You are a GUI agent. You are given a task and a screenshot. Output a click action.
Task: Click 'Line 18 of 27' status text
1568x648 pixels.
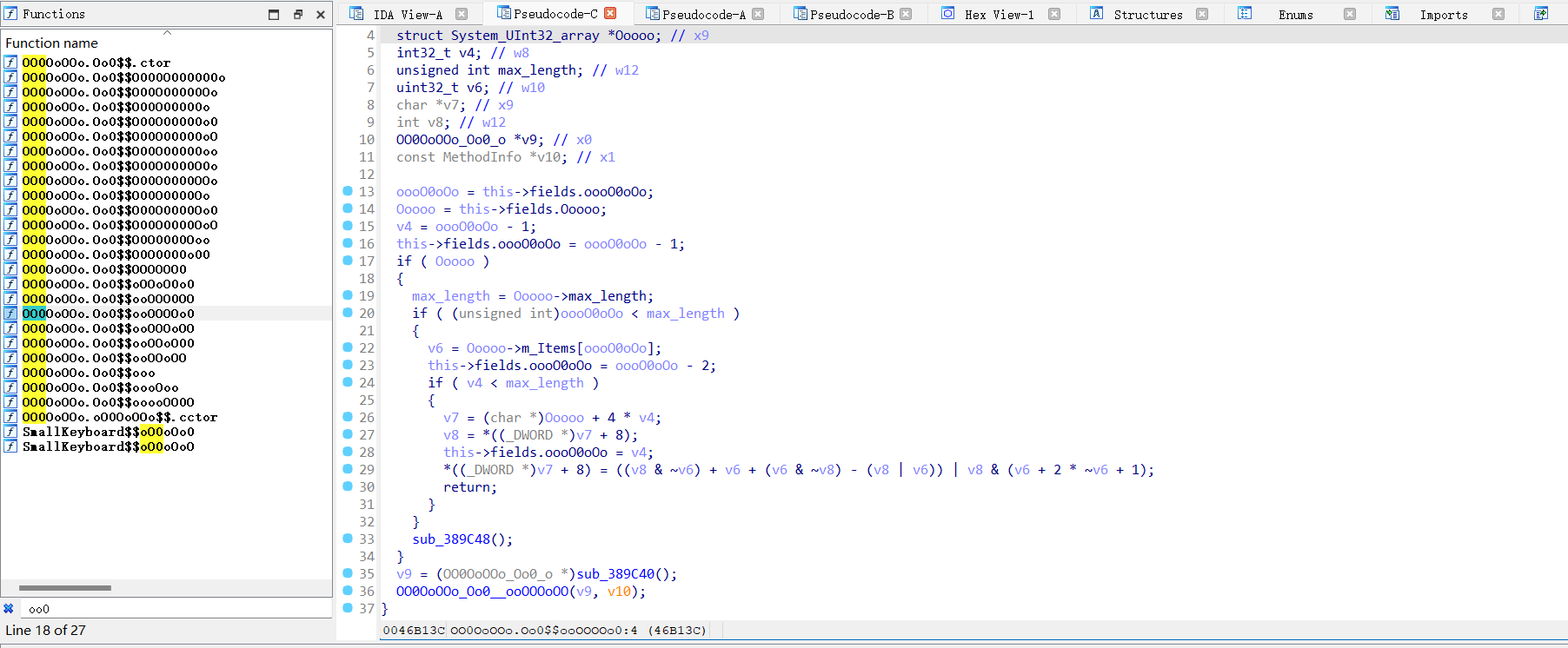pos(46,630)
